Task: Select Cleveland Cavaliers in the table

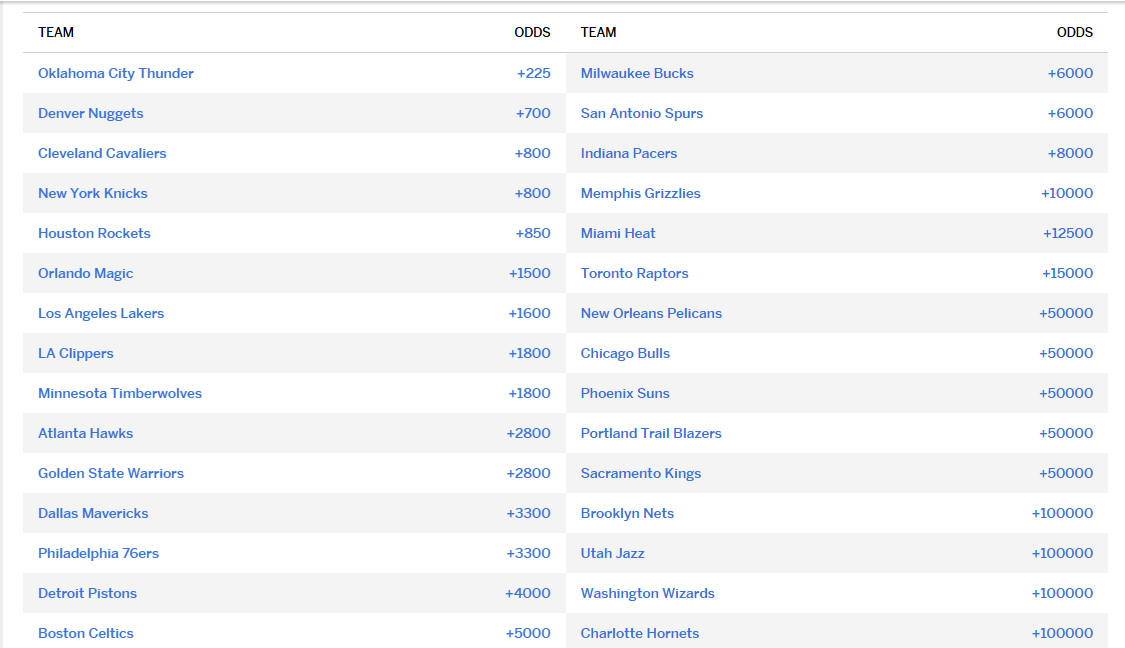Action: coord(102,153)
